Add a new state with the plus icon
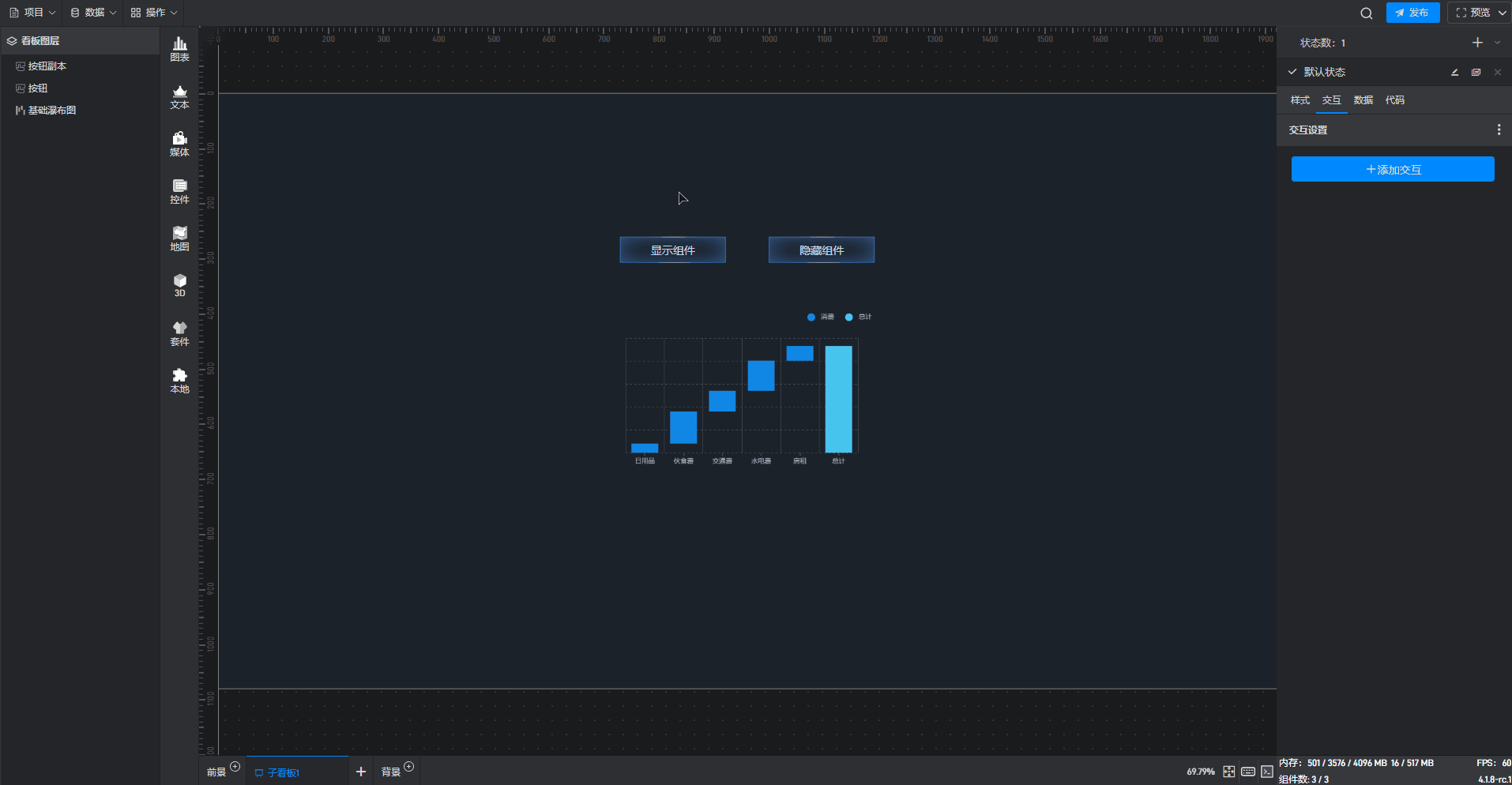 1477,43
